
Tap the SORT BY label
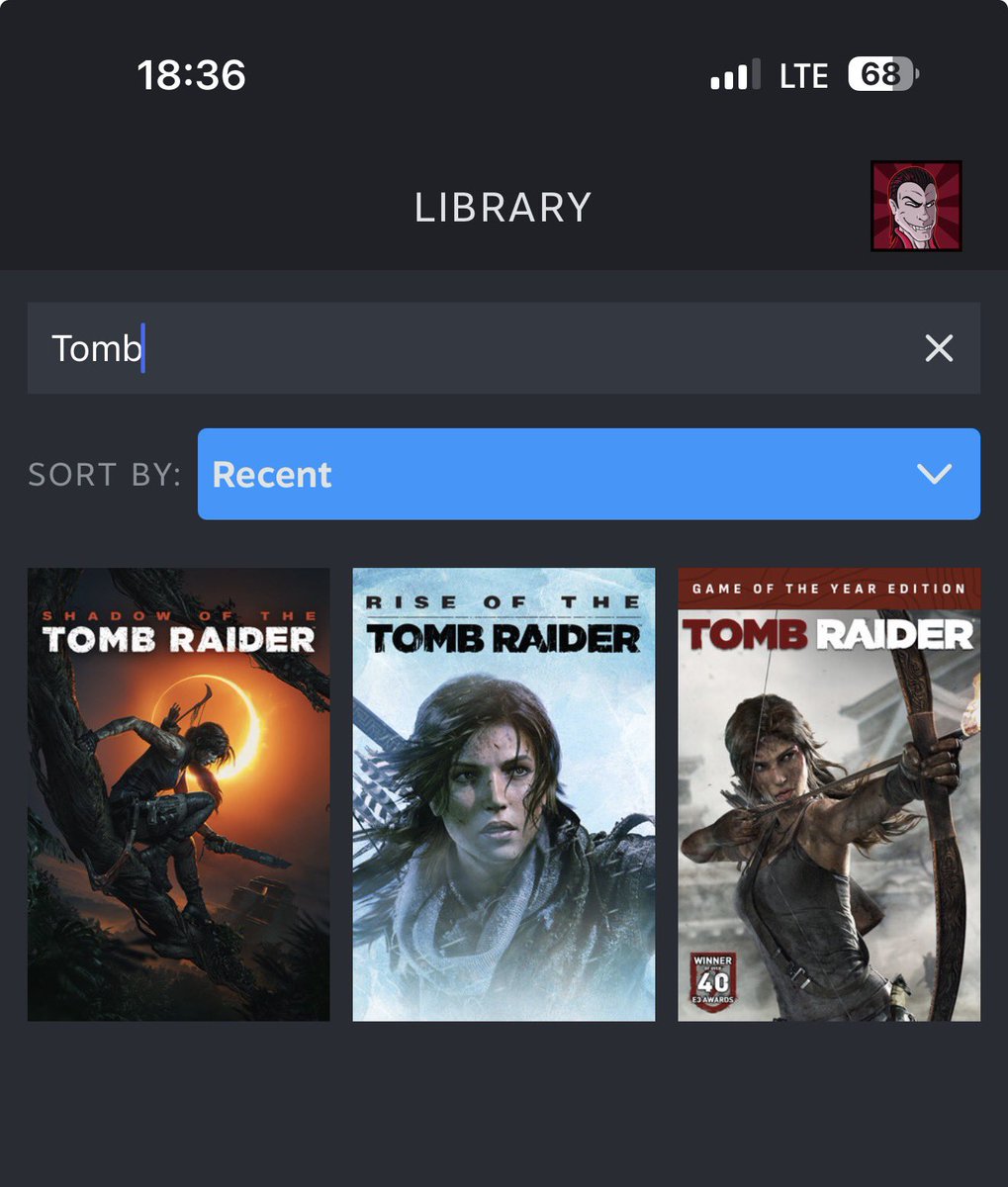pyautogui.click(x=105, y=475)
